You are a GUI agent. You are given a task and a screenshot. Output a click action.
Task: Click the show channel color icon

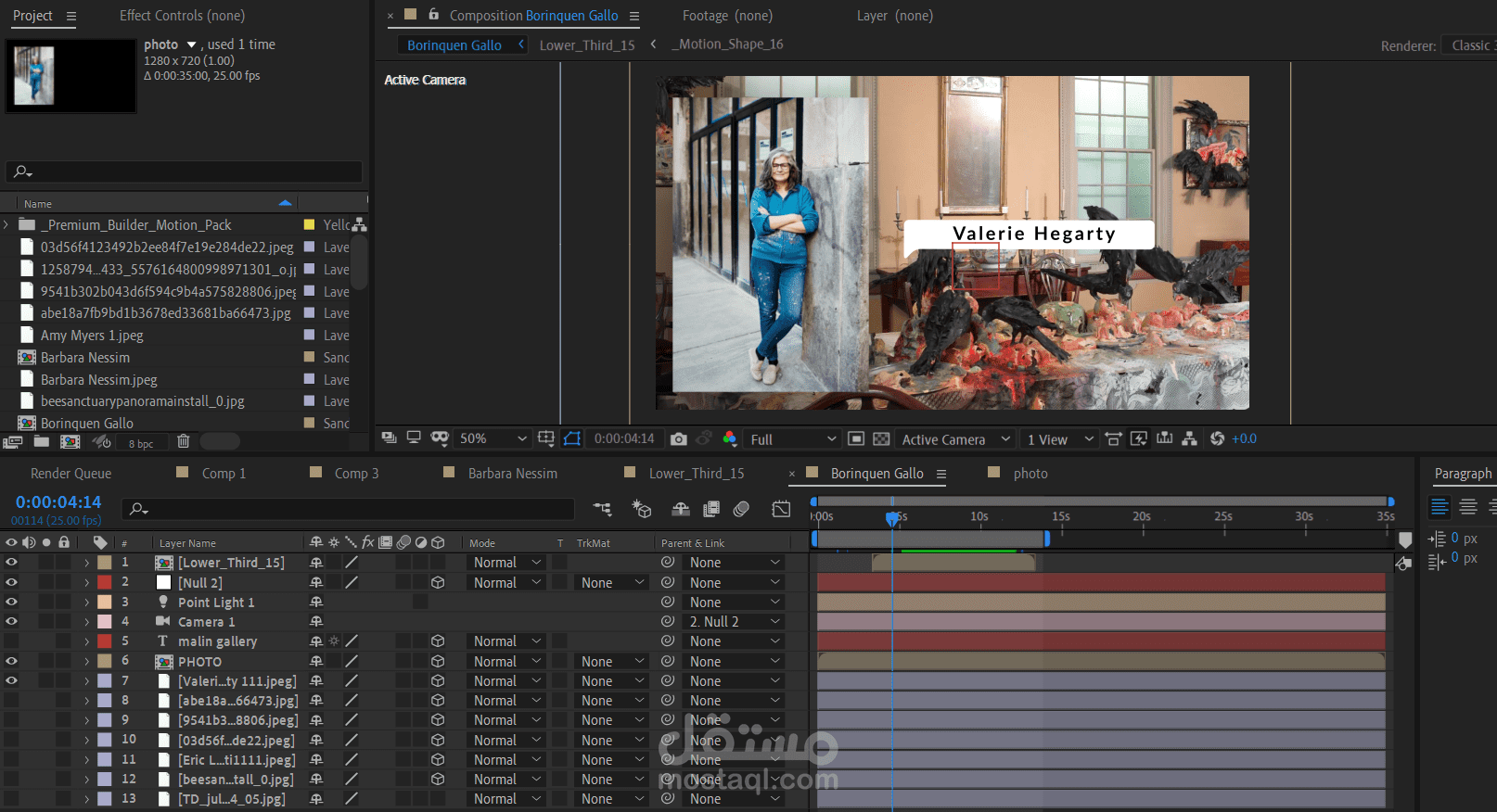730,438
